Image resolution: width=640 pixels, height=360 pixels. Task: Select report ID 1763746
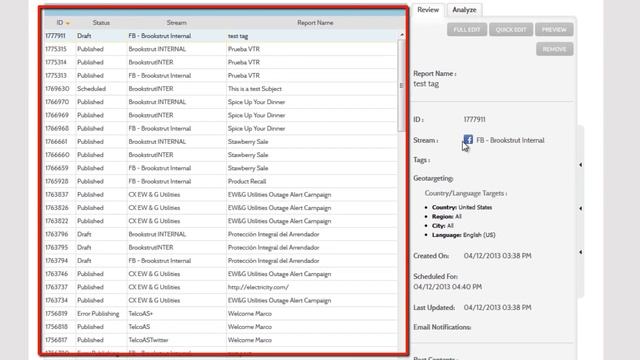click(220, 274)
